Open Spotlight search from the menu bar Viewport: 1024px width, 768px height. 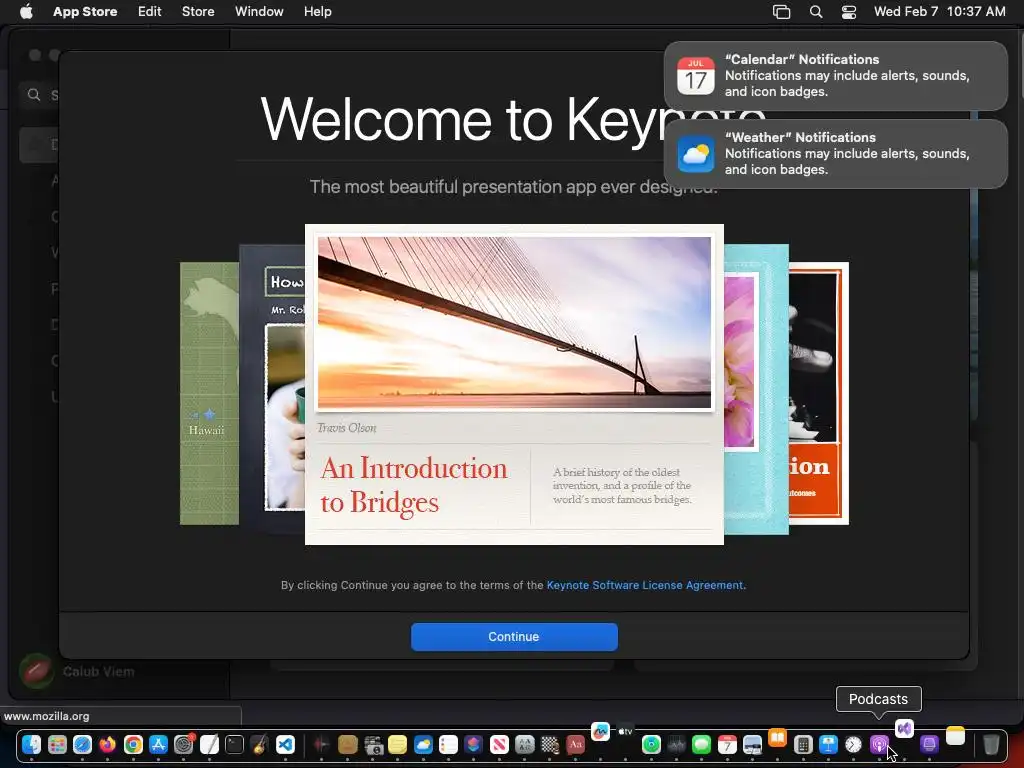tap(816, 11)
